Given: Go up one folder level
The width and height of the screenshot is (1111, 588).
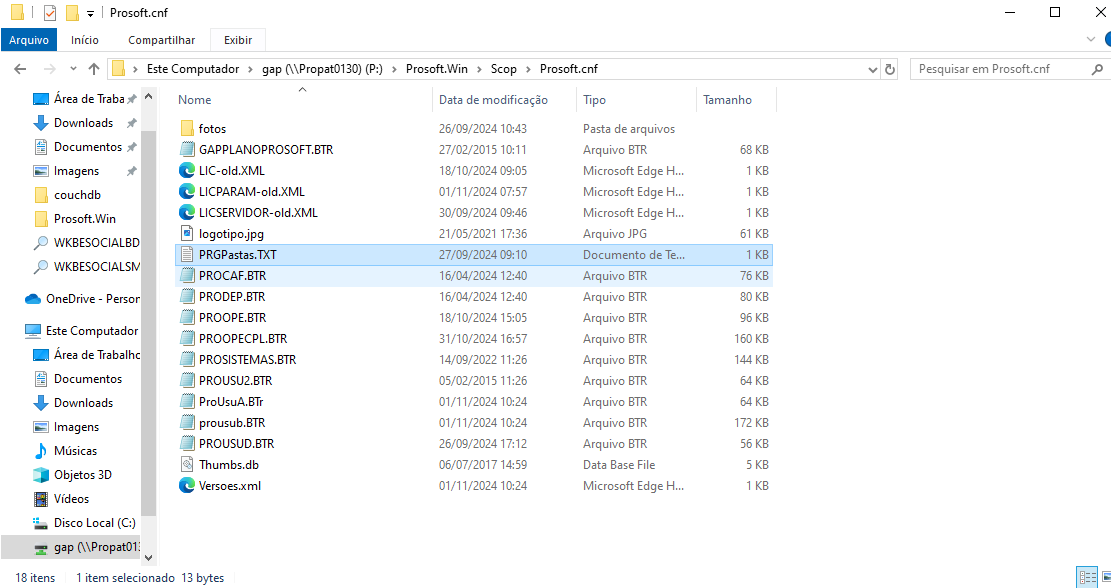Looking at the screenshot, I should coord(94,69).
